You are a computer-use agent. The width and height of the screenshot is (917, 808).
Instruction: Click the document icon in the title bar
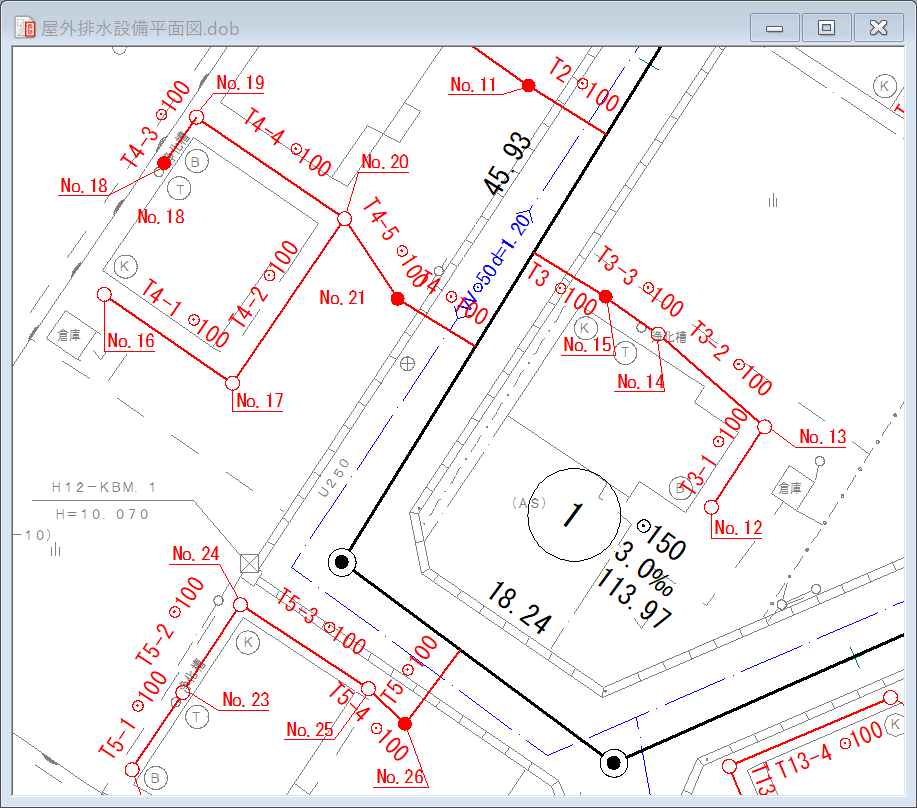tap(25, 27)
